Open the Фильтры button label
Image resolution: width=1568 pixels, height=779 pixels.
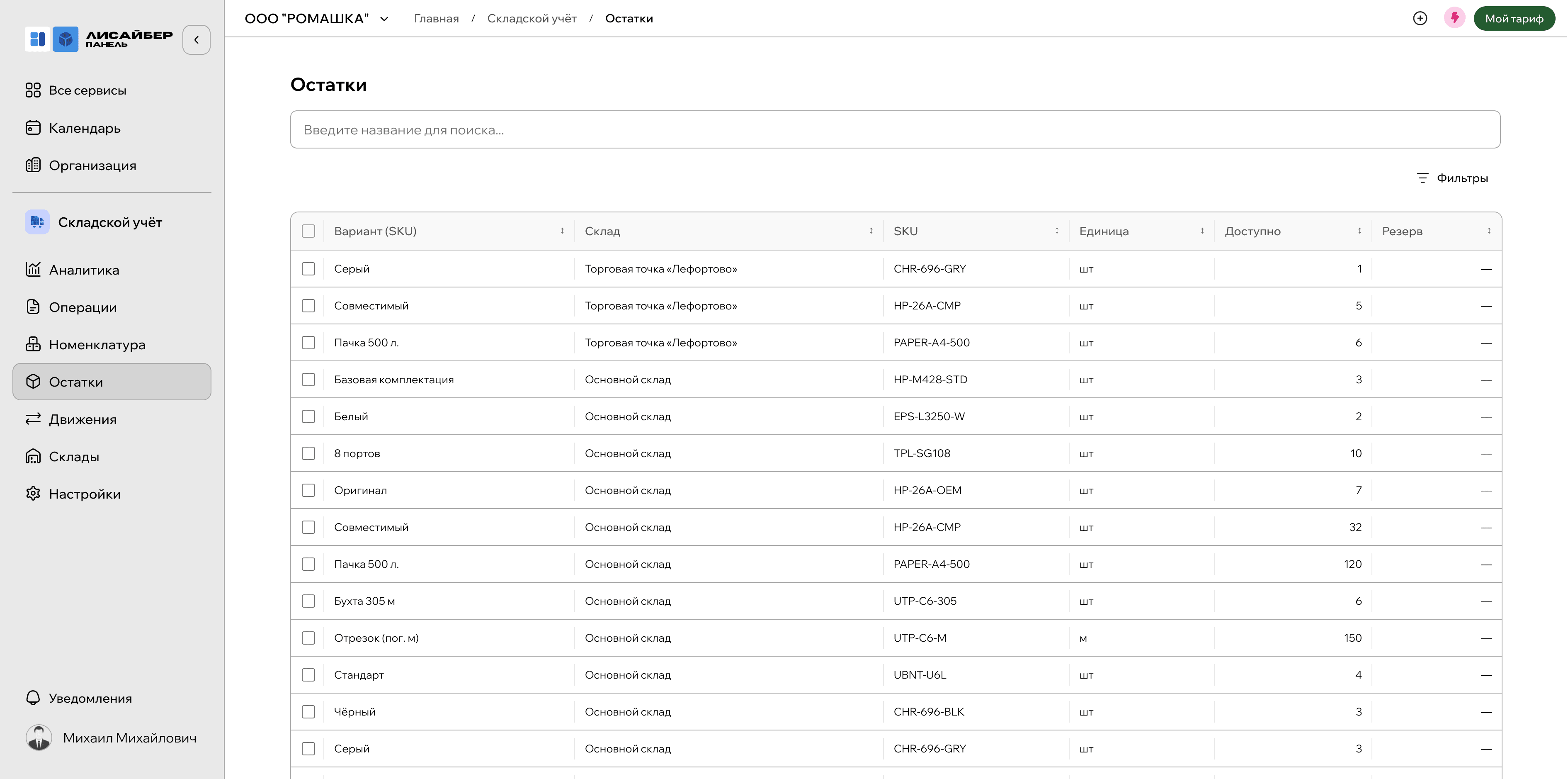point(1462,178)
